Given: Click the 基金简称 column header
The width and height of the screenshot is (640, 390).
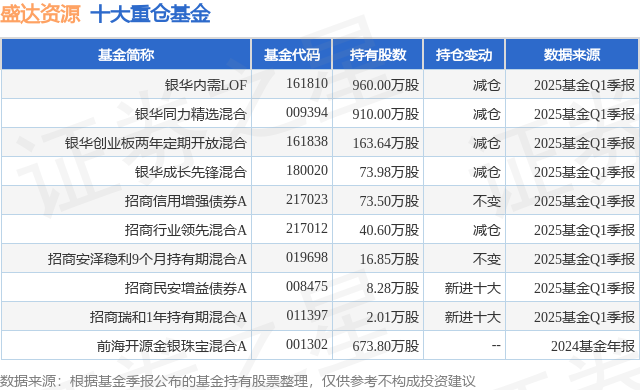Looking at the screenshot, I should pyautogui.click(x=126, y=55).
